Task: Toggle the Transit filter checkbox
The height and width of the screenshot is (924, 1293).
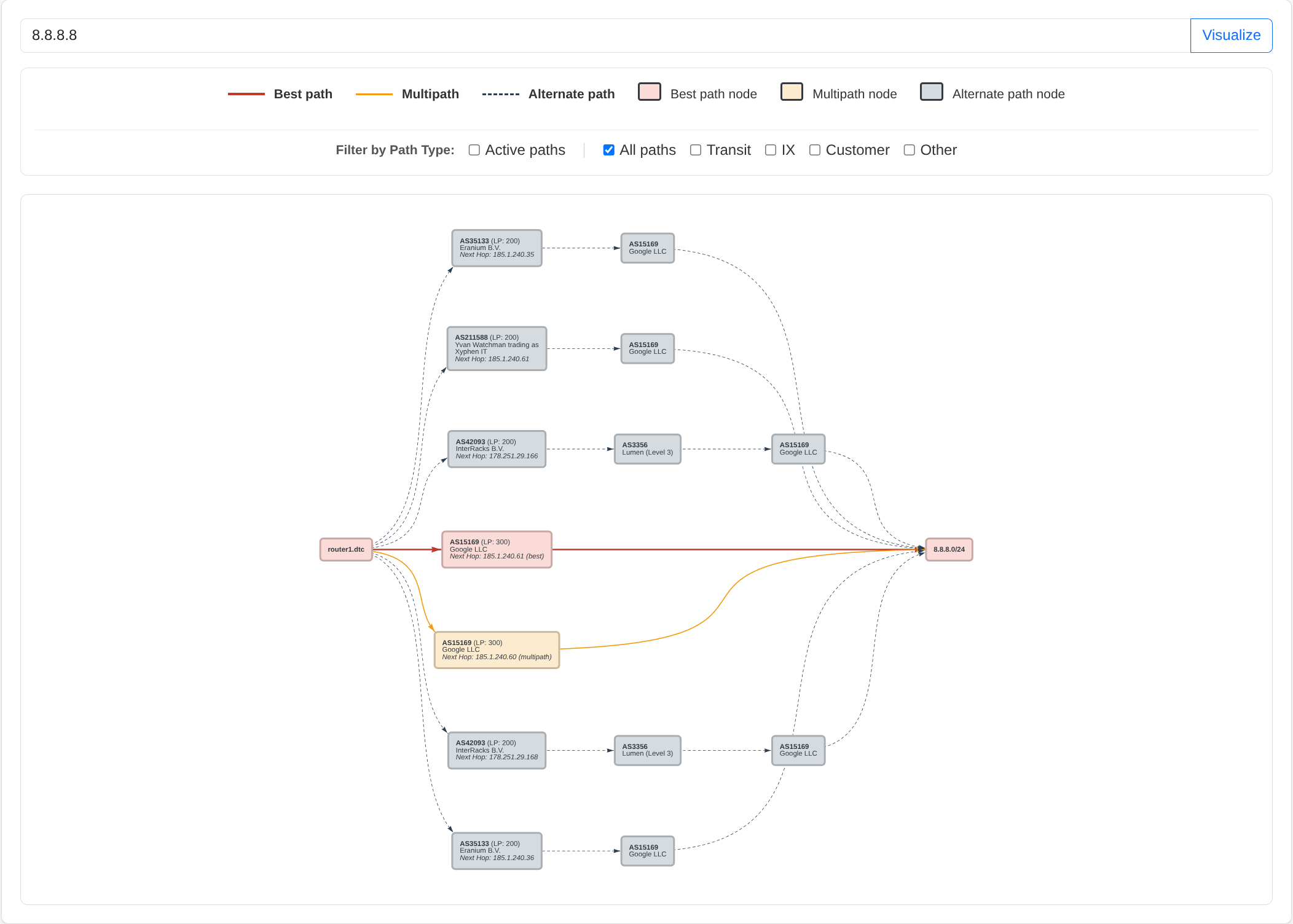Action: coord(696,150)
